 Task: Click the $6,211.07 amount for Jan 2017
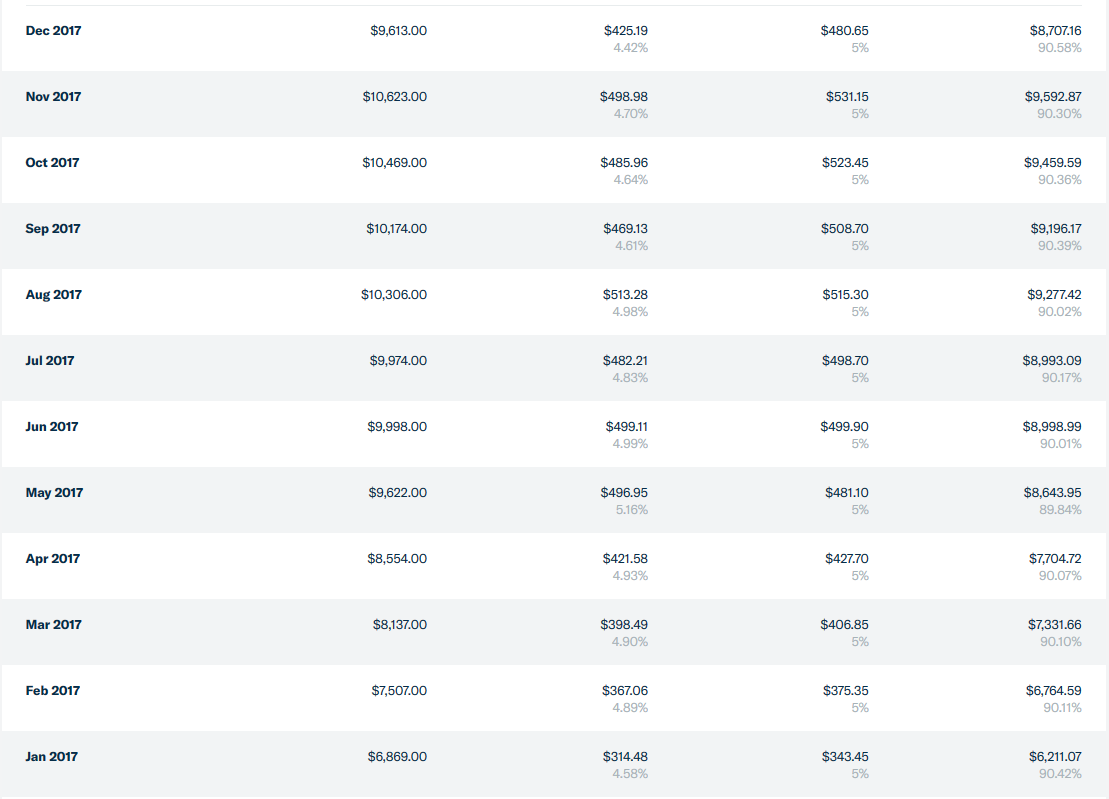(1055, 757)
